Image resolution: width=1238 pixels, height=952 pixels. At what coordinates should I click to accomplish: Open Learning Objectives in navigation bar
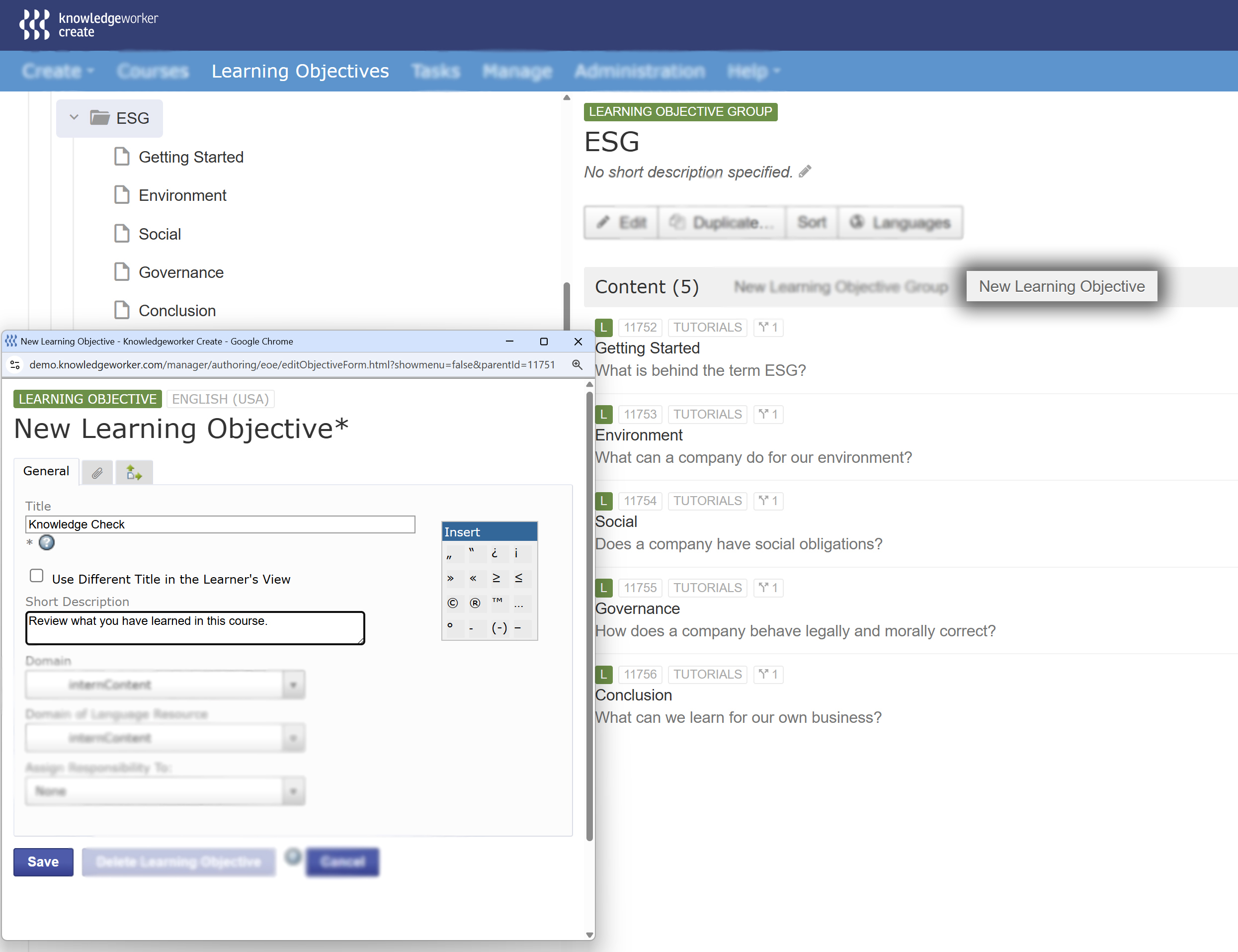click(300, 71)
